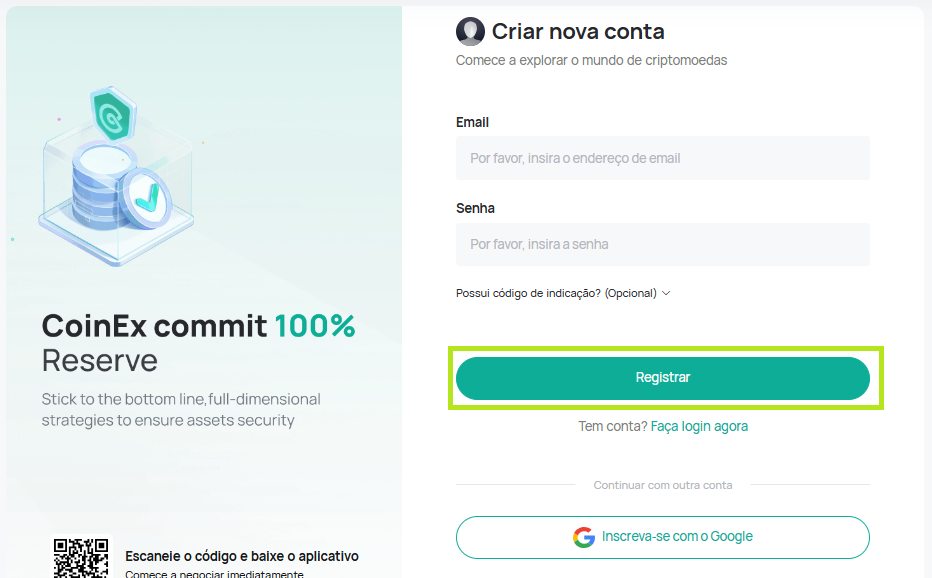Open the Faça login agora link
932x578 pixels.
[x=699, y=427]
